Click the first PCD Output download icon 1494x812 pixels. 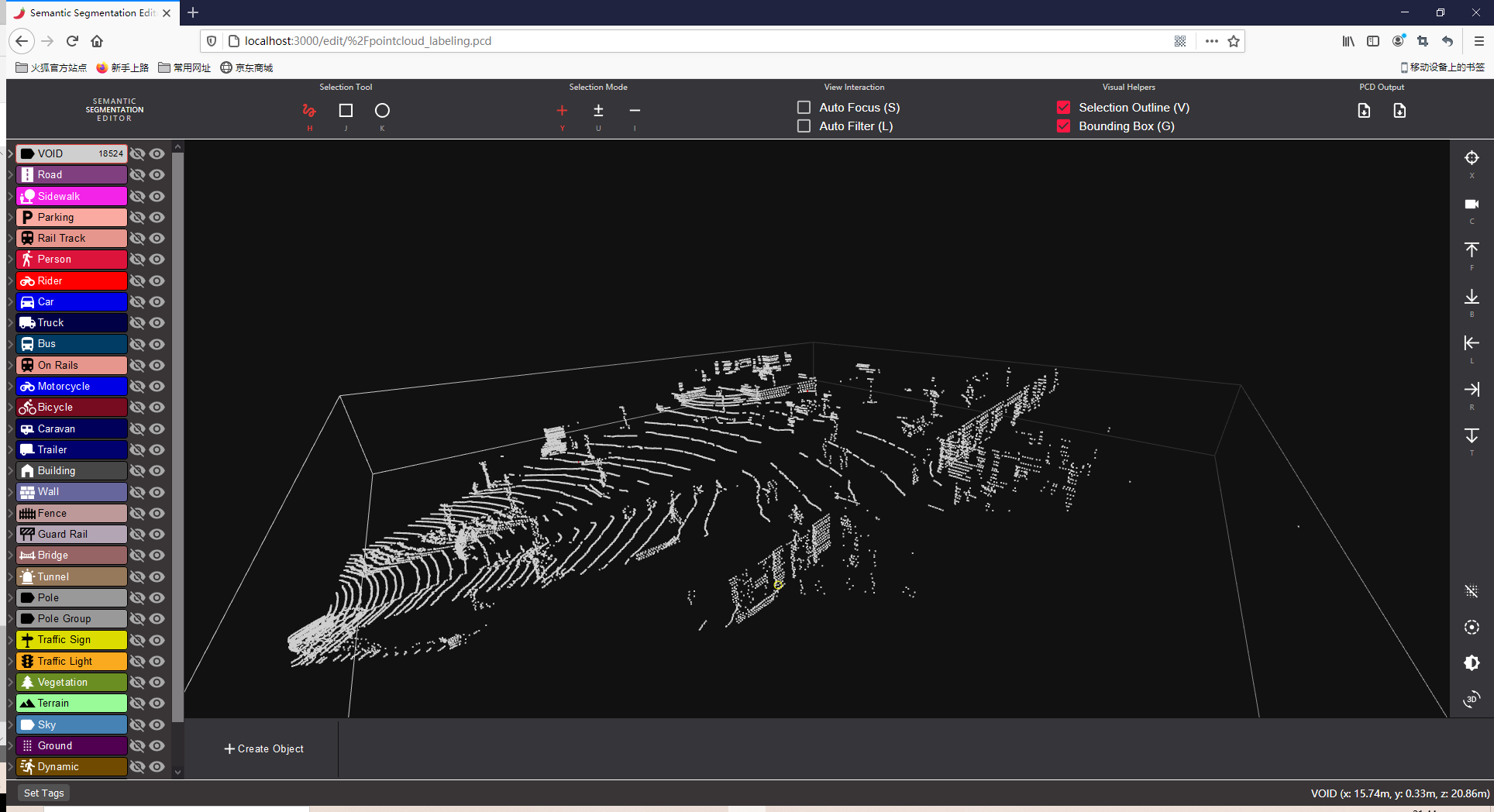coord(1364,110)
